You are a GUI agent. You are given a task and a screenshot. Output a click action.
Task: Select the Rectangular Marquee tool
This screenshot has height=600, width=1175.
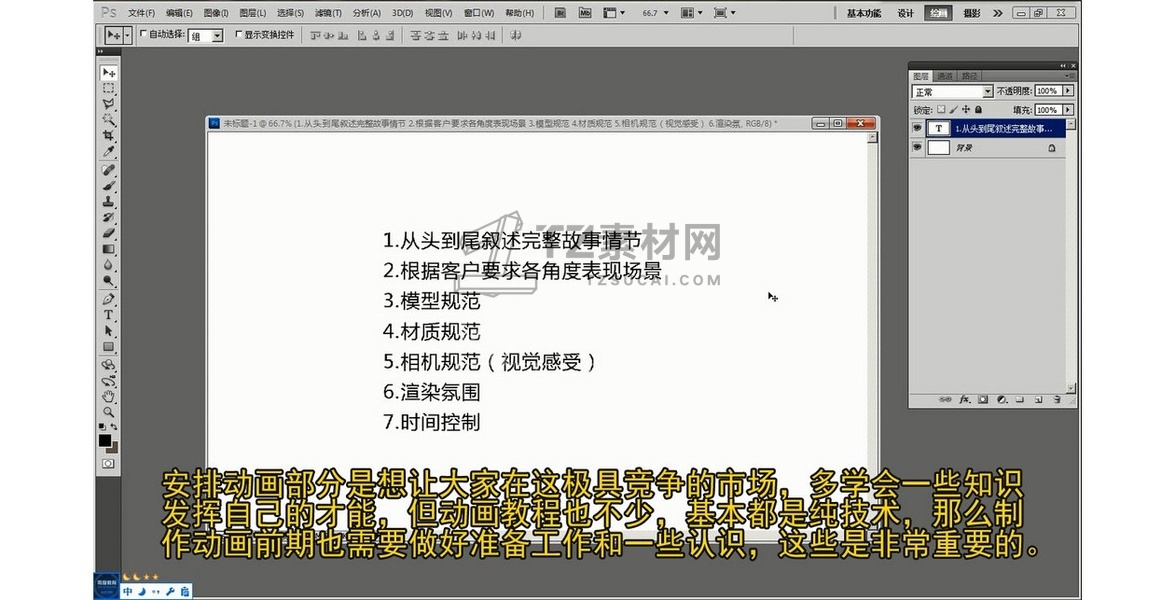point(109,88)
